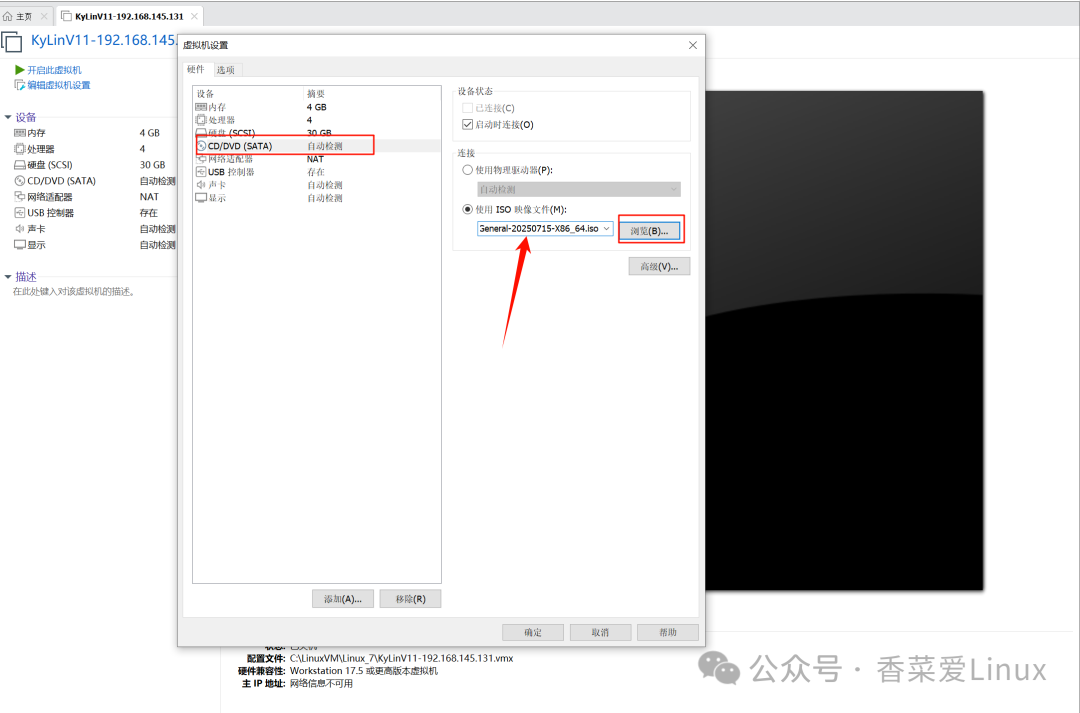Close the KyLinV11-192.168.145.131 tab
The height and width of the screenshot is (713, 1080).
(194, 16)
